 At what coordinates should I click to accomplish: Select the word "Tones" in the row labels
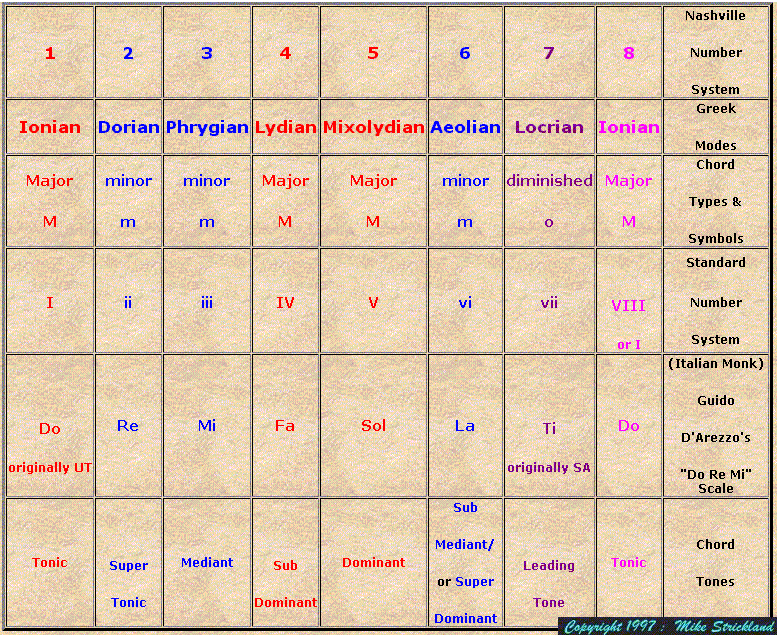click(x=716, y=581)
